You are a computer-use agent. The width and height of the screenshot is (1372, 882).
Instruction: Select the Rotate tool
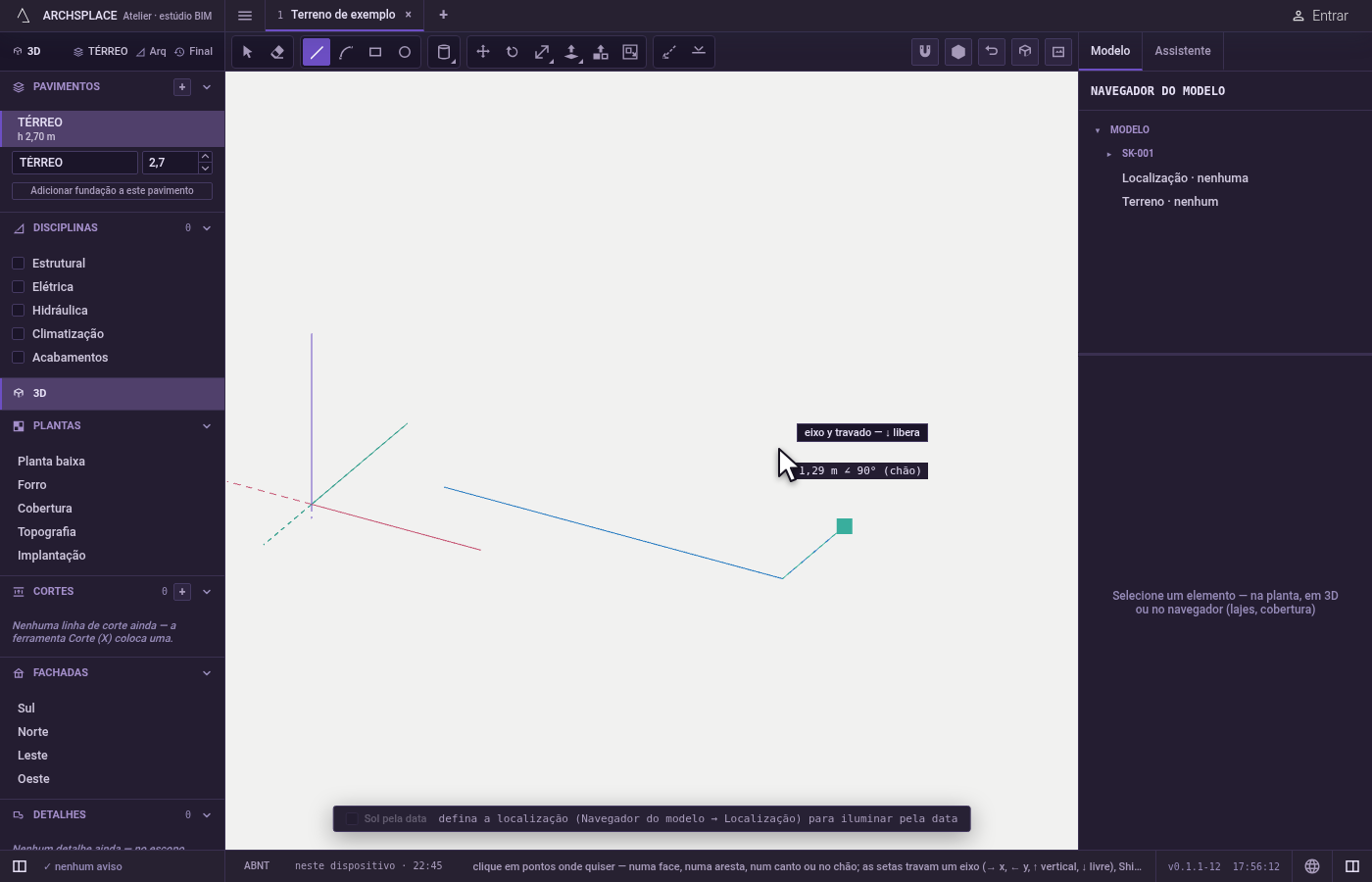pyautogui.click(x=513, y=52)
